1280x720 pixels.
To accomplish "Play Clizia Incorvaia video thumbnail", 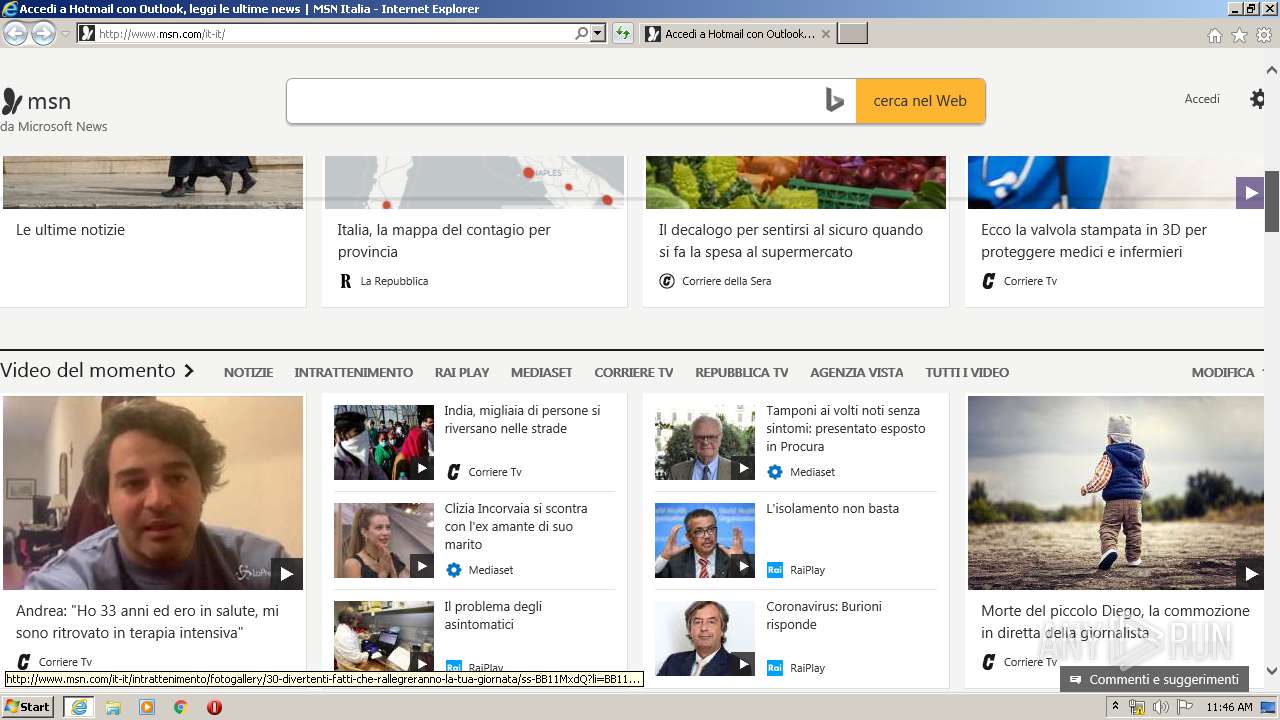I will click(384, 540).
